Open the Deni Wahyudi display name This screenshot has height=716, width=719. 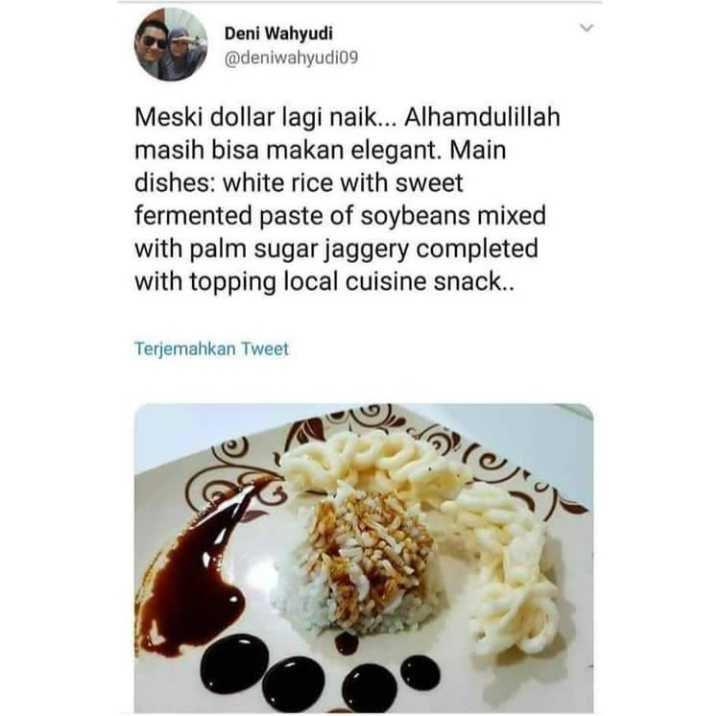point(279,33)
